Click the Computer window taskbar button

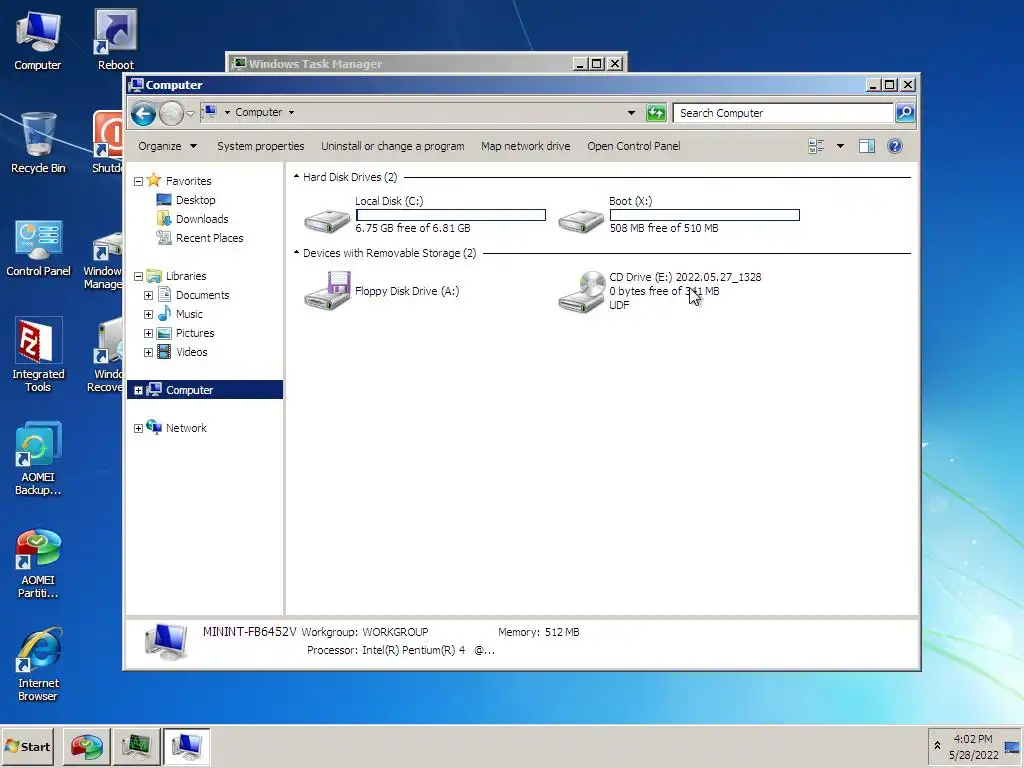(186, 746)
